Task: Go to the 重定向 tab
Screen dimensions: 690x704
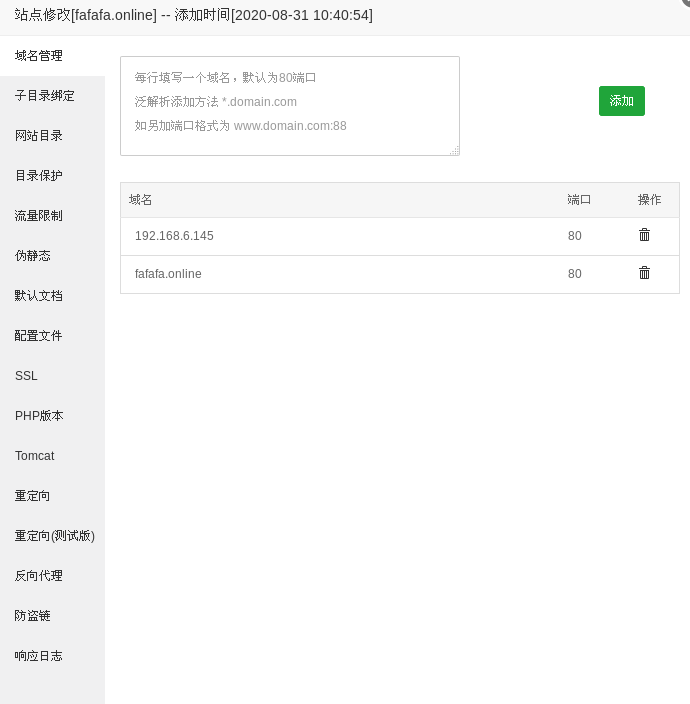Action: (52, 496)
